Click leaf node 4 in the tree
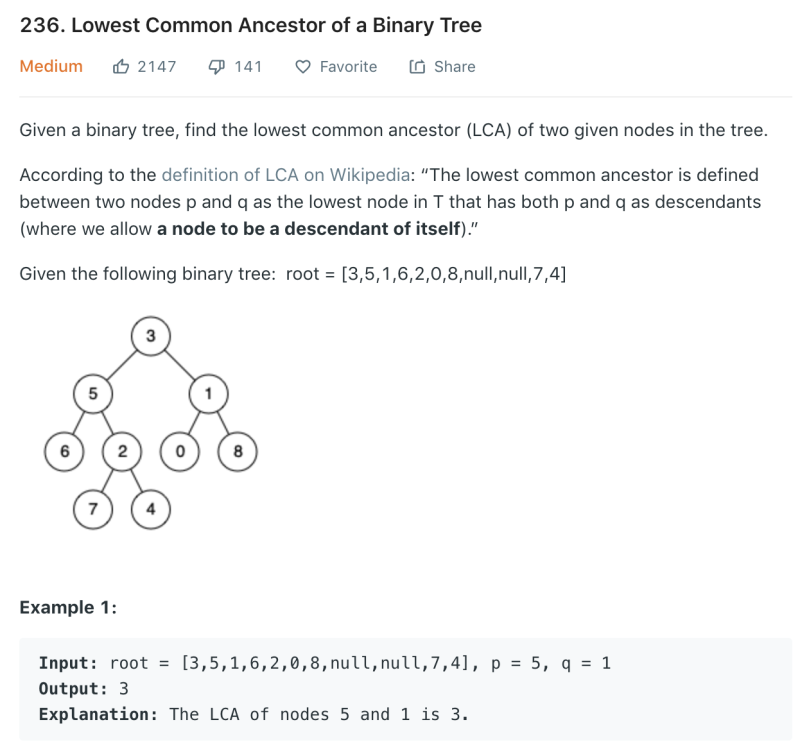 [x=151, y=509]
